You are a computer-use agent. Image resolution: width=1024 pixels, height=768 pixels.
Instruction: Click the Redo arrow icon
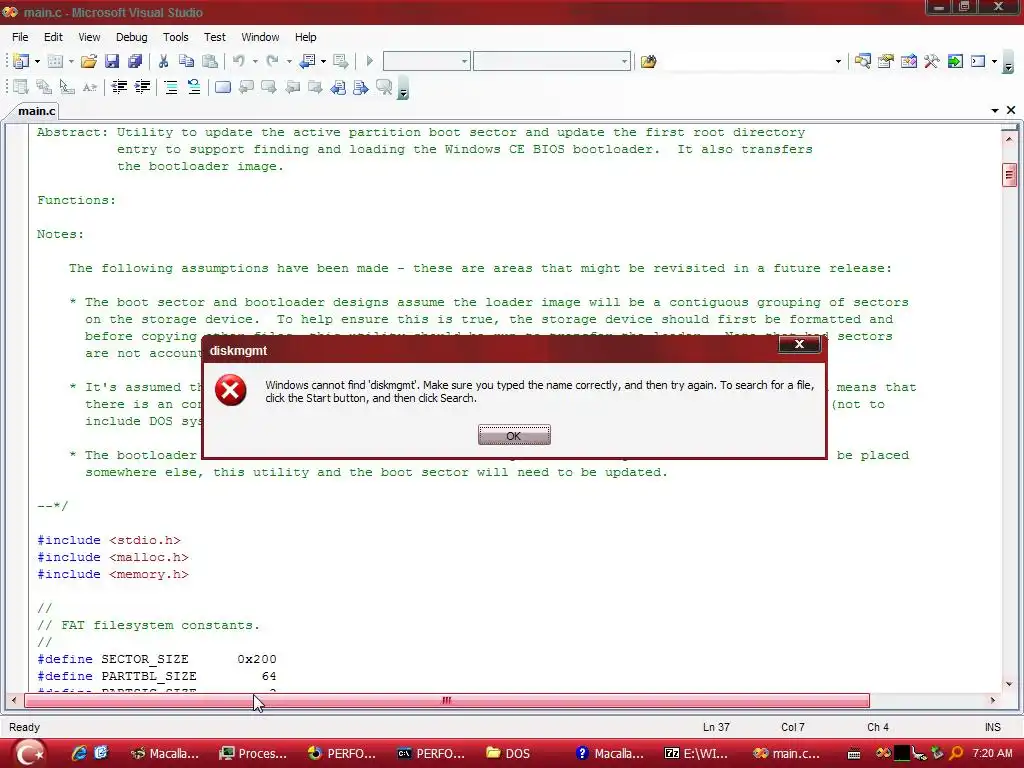point(272,61)
